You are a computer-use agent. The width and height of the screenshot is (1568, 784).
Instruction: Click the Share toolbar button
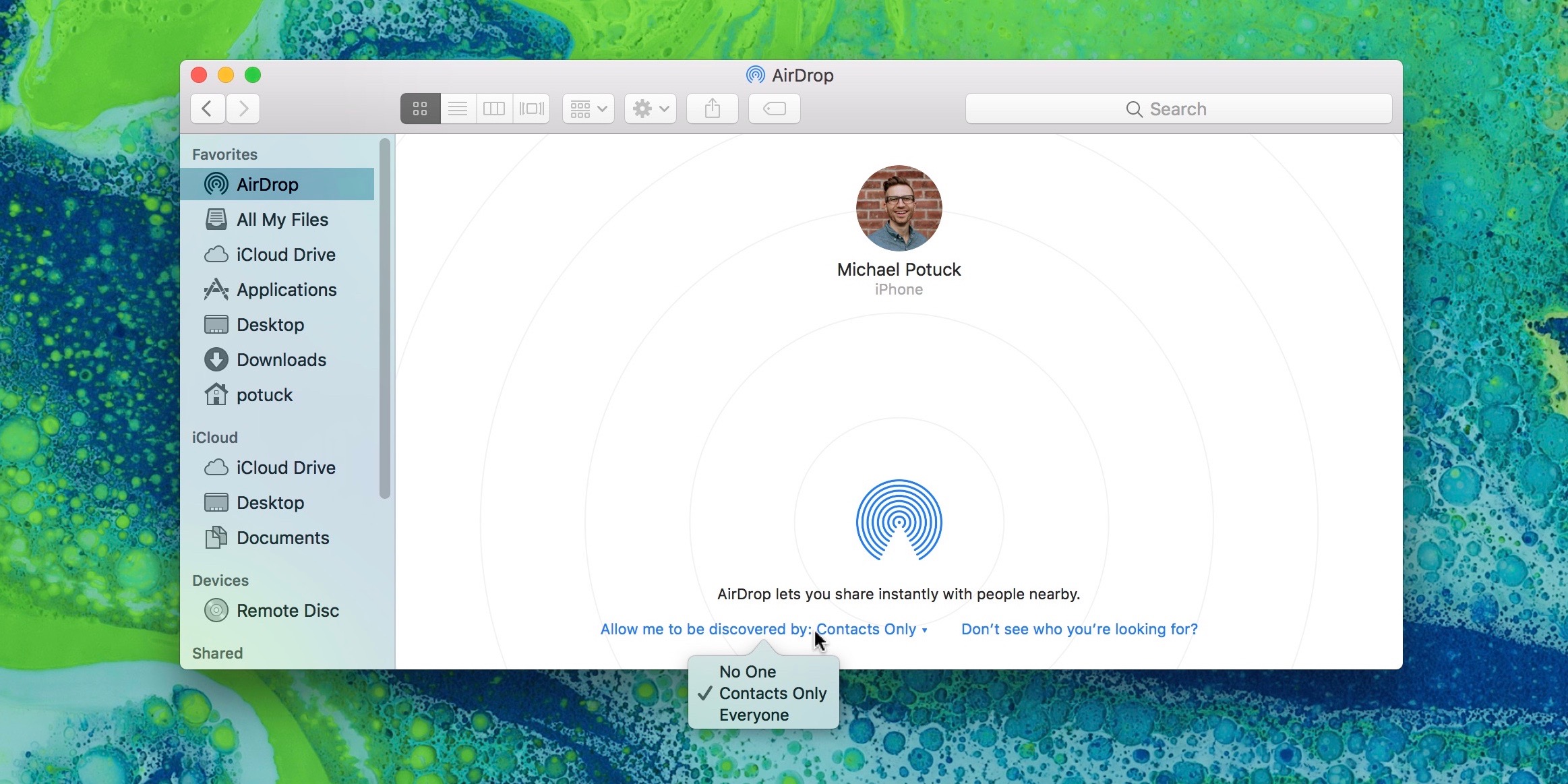[712, 109]
